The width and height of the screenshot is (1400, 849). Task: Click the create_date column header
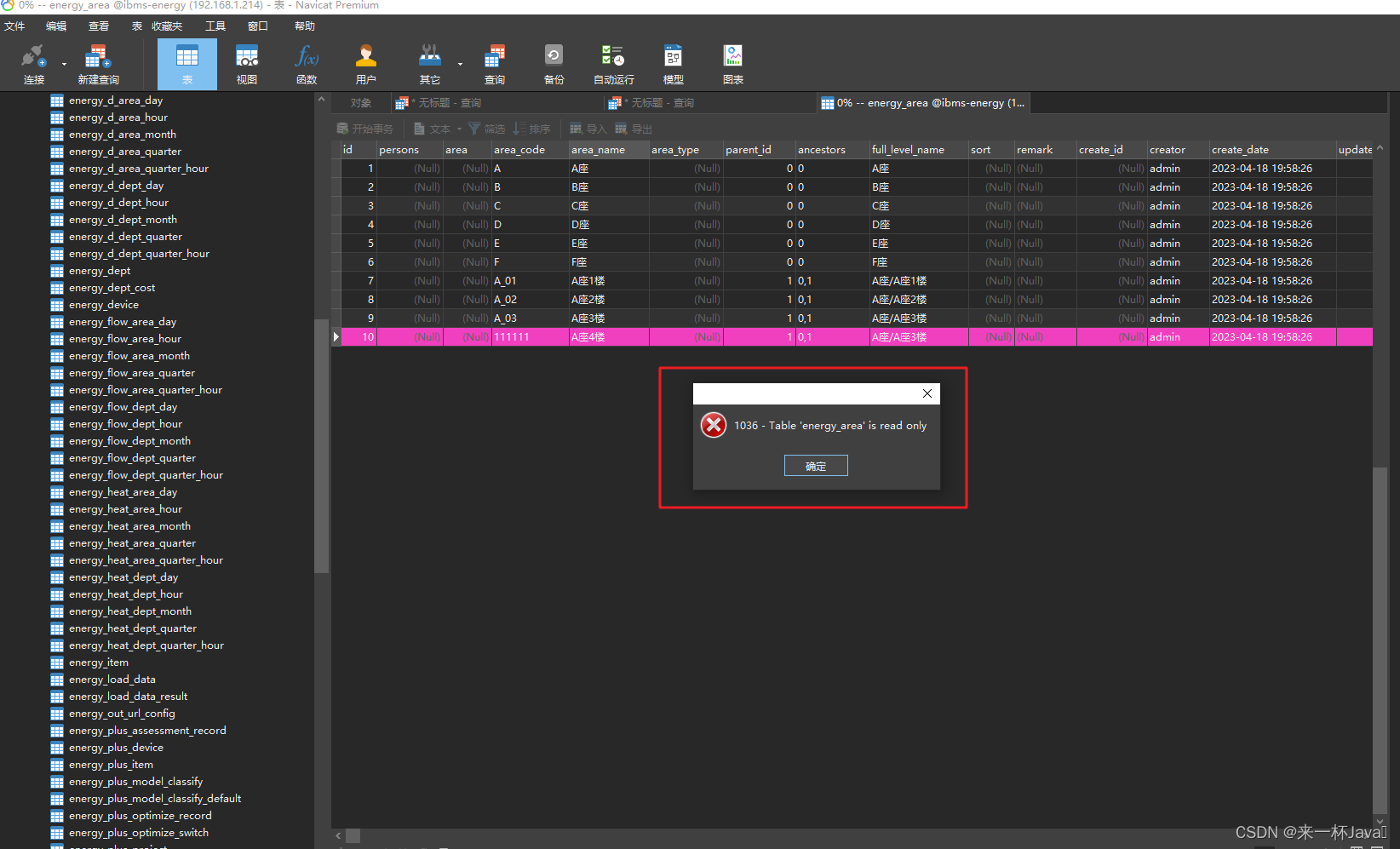pos(1272,150)
